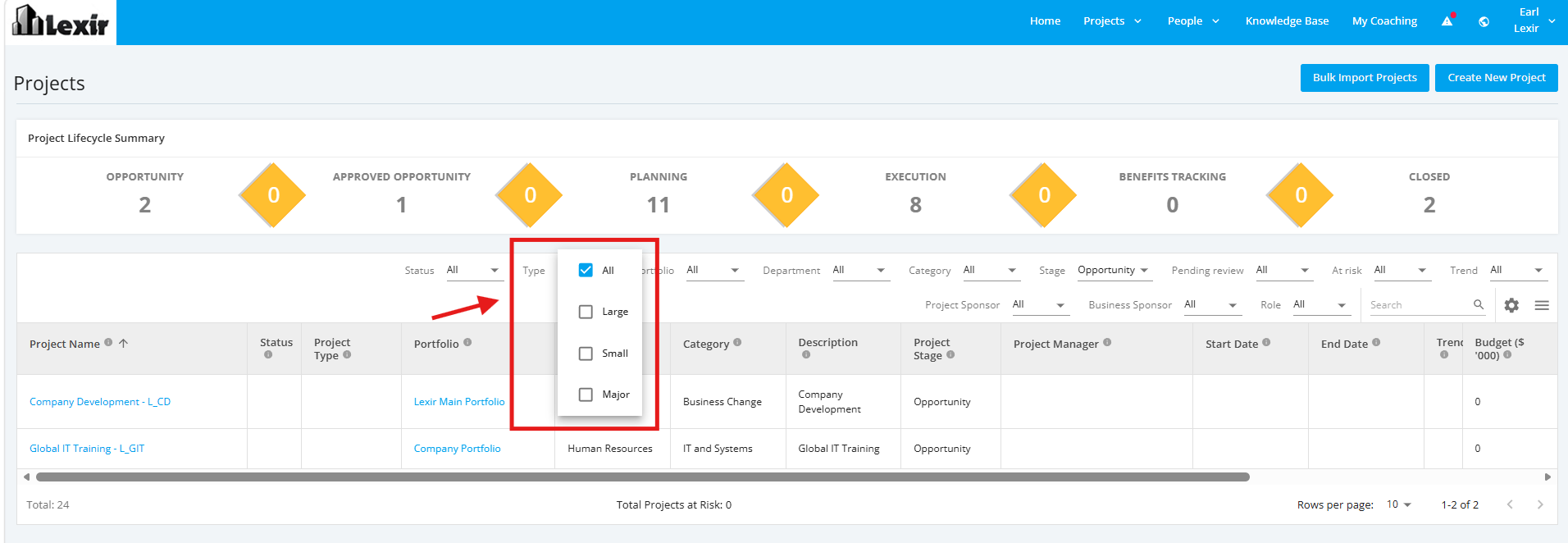The height and width of the screenshot is (543, 1568).
Task: Open the hamburger list menu icon
Action: click(x=1542, y=305)
